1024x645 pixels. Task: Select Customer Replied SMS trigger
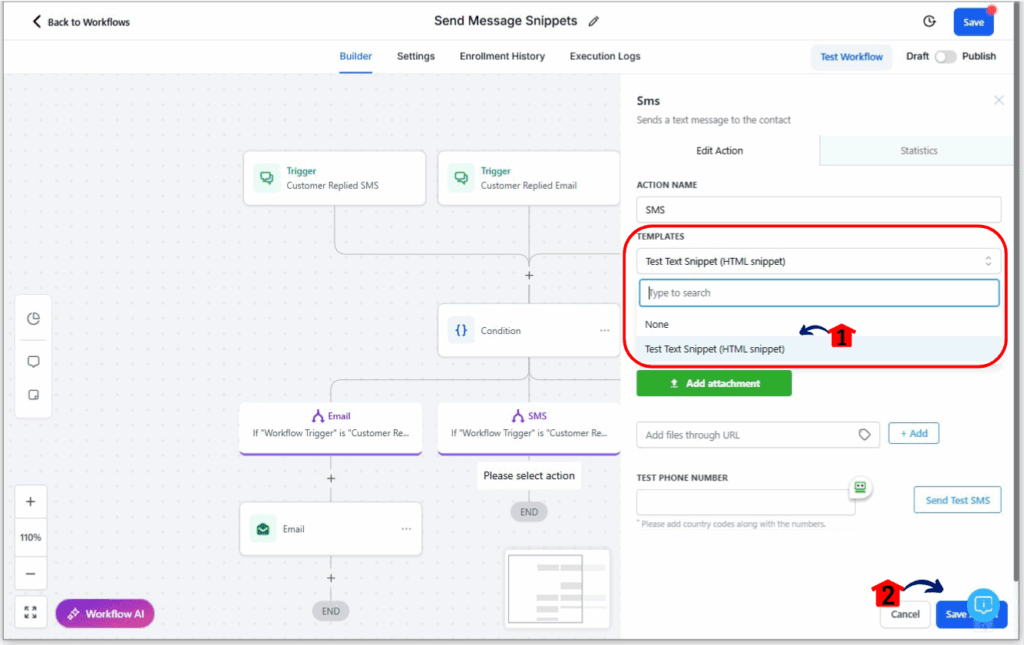point(334,178)
